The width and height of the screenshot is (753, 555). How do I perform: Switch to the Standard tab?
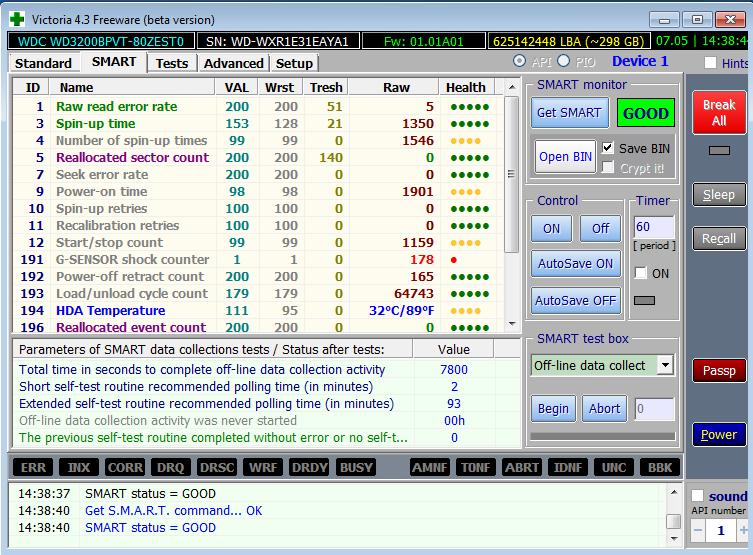tap(43, 63)
